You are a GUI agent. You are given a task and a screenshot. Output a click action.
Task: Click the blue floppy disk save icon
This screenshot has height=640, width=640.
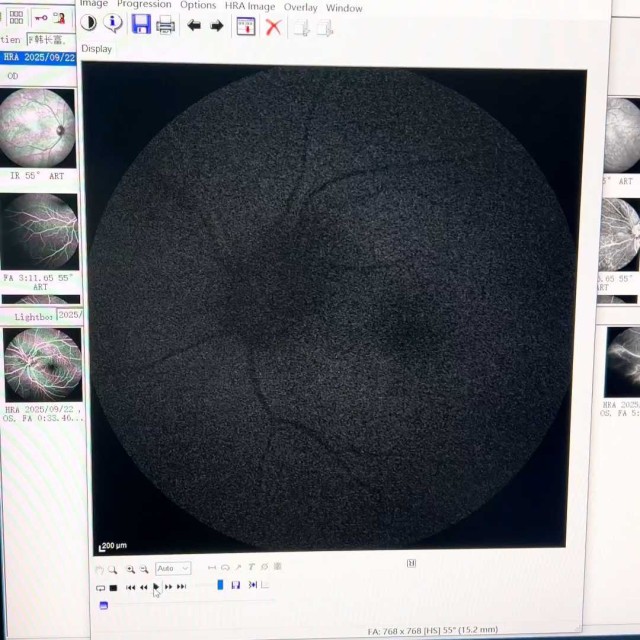(x=141, y=25)
